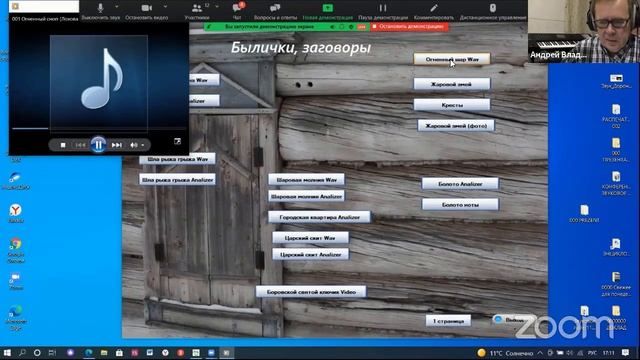Open 'Шла рыжа грыжа Analizer' button
The height and width of the screenshot is (360, 640).
177,180
